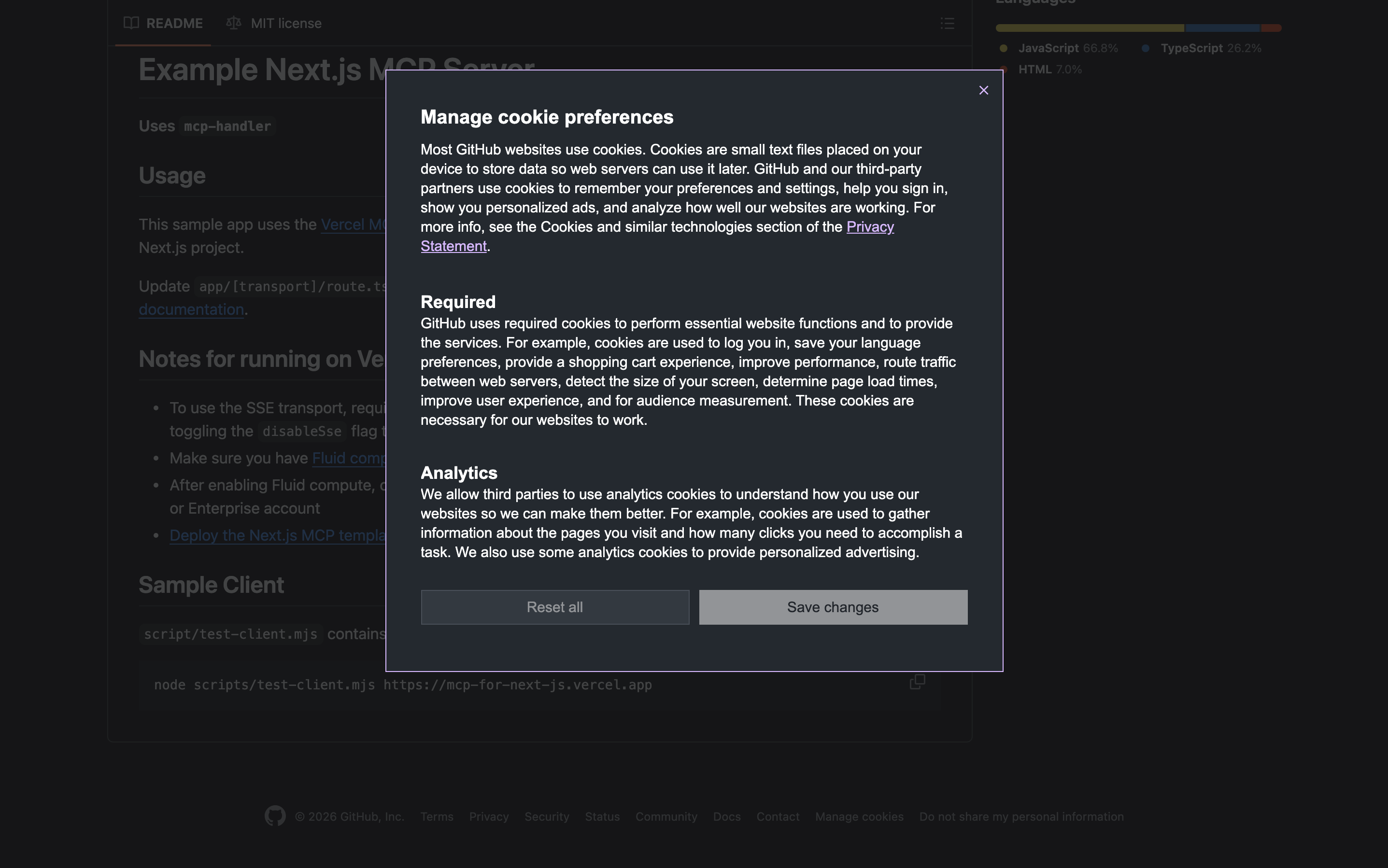This screenshot has height=868, width=1388.
Task: Open the documentation link in README
Action: click(191, 309)
